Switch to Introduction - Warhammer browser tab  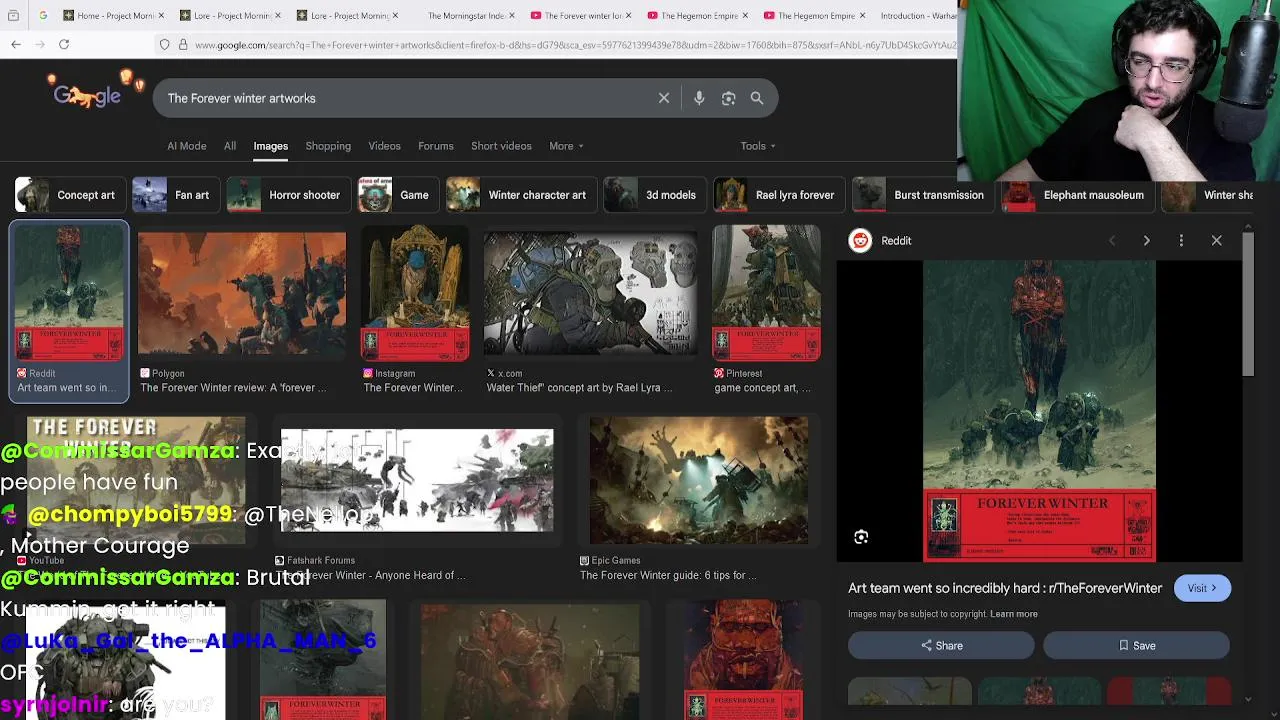click(x=917, y=15)
